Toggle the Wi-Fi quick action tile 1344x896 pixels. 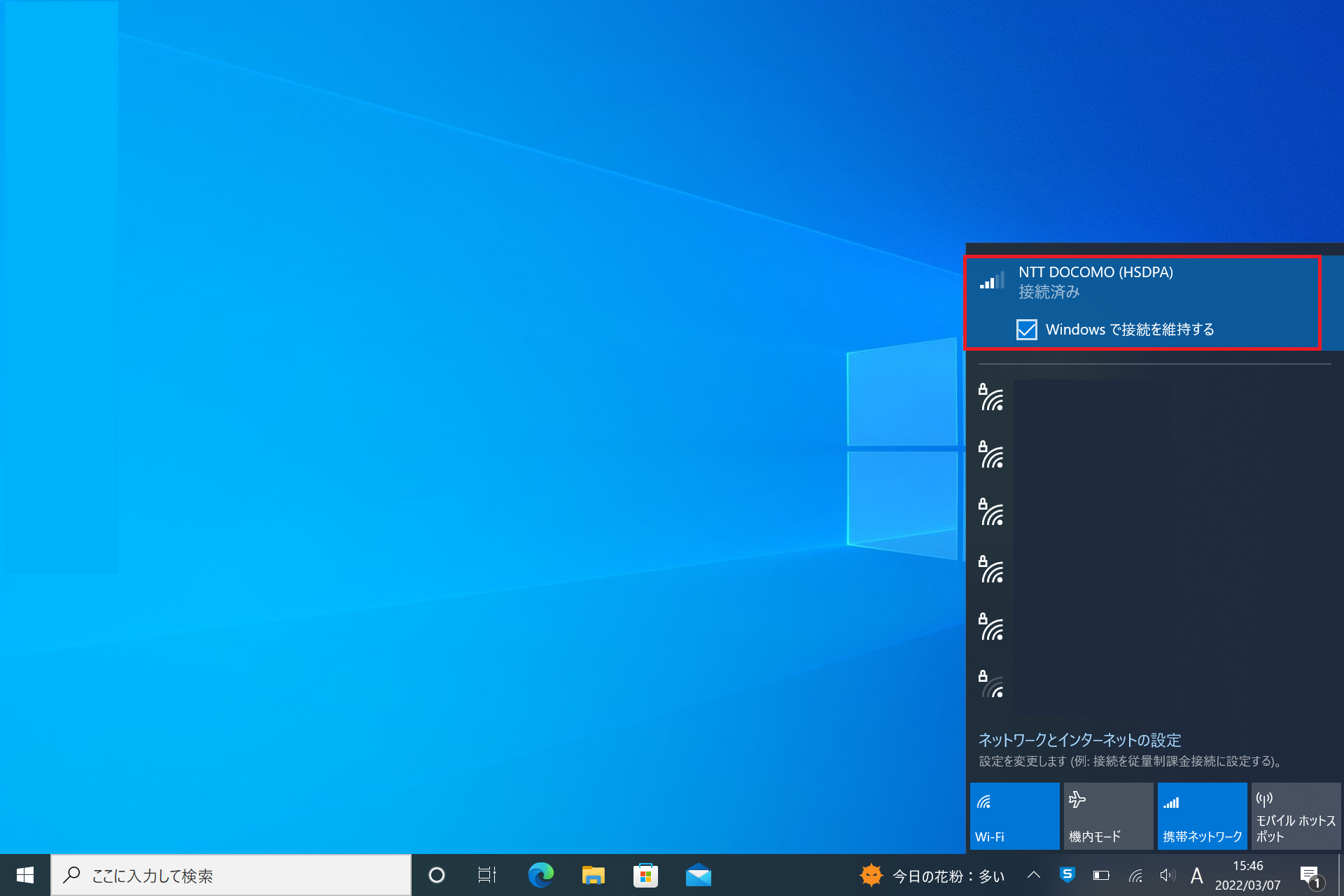point(1014,816)
